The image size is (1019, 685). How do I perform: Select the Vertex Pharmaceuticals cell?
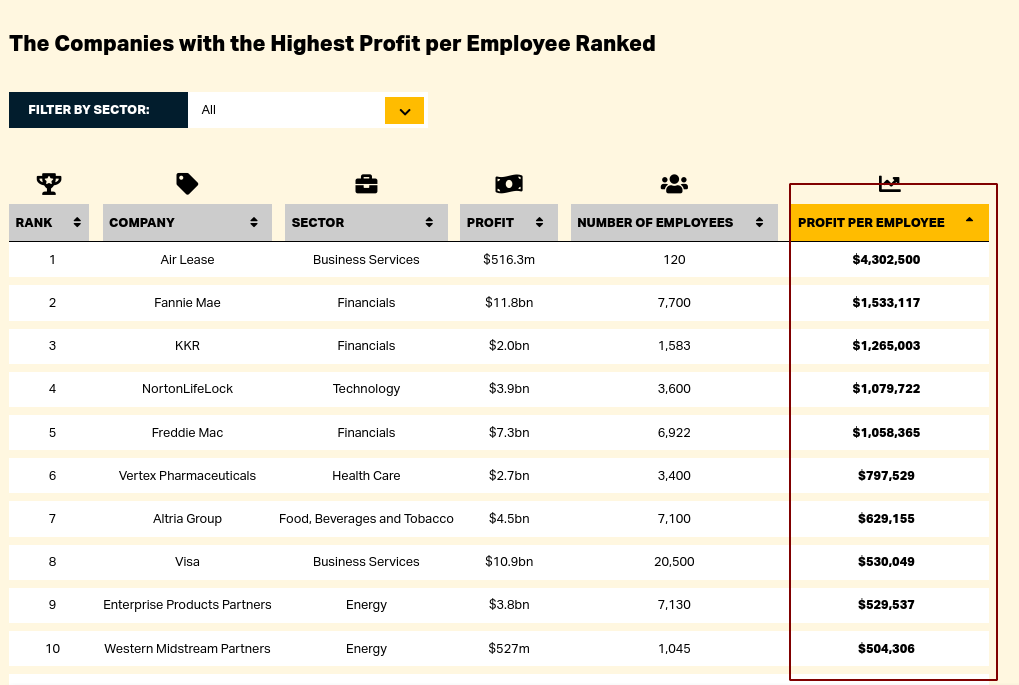tap(187, 475)
